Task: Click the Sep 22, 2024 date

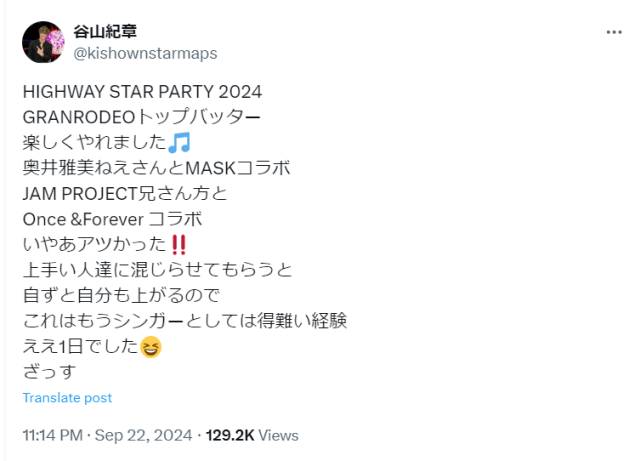Action: 145,436
